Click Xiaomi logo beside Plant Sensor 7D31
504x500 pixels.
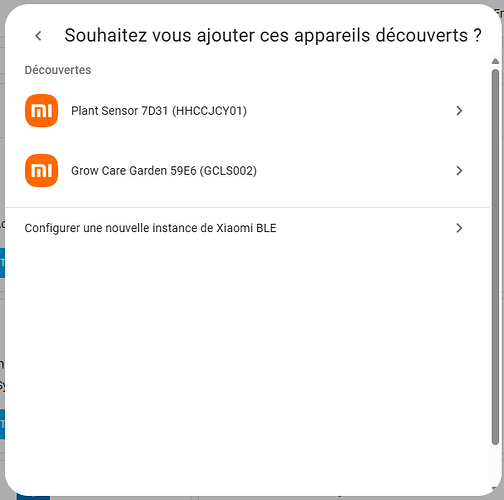pos(41,111)
